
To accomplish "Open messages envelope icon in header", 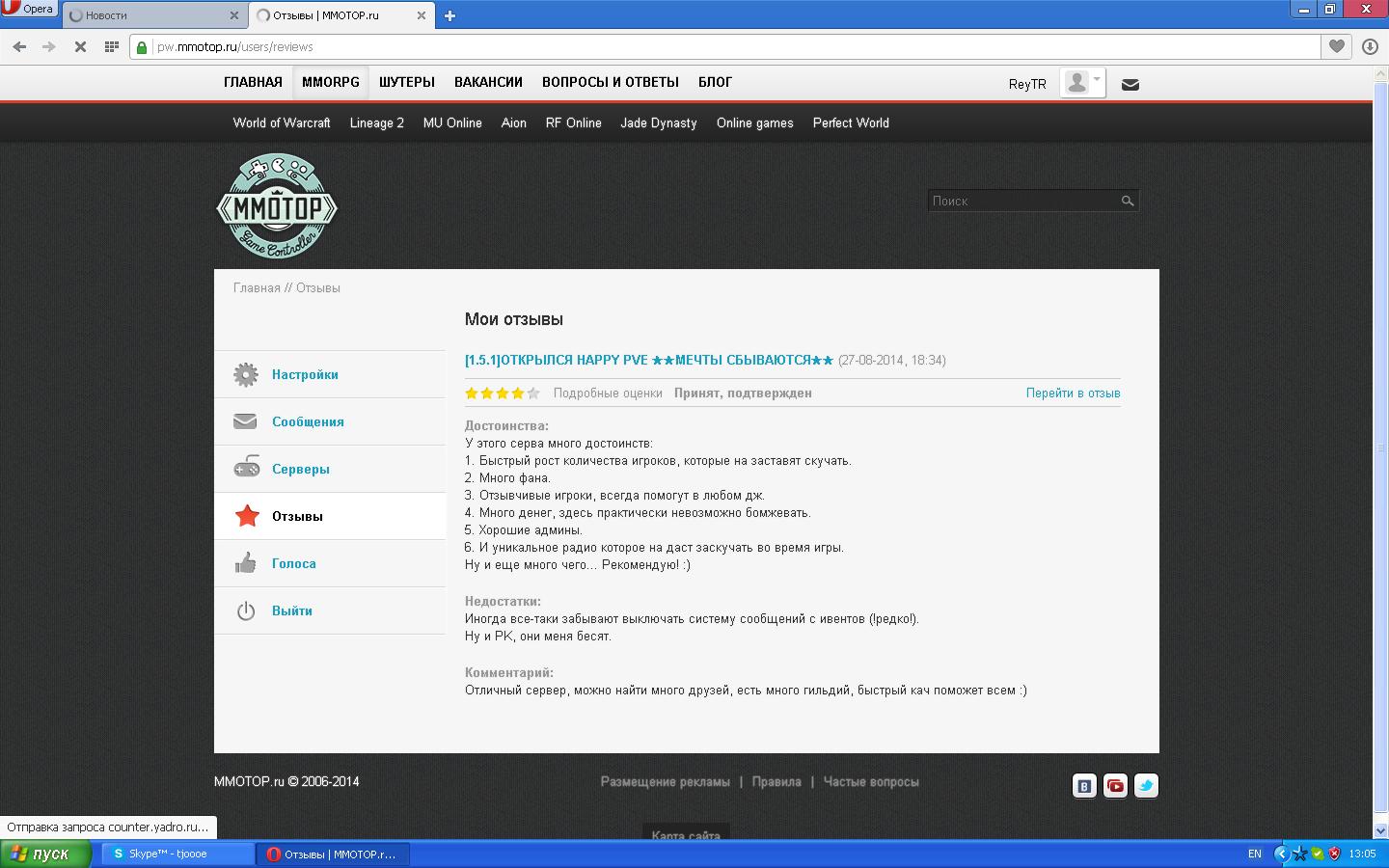I will click(1130, 85).
